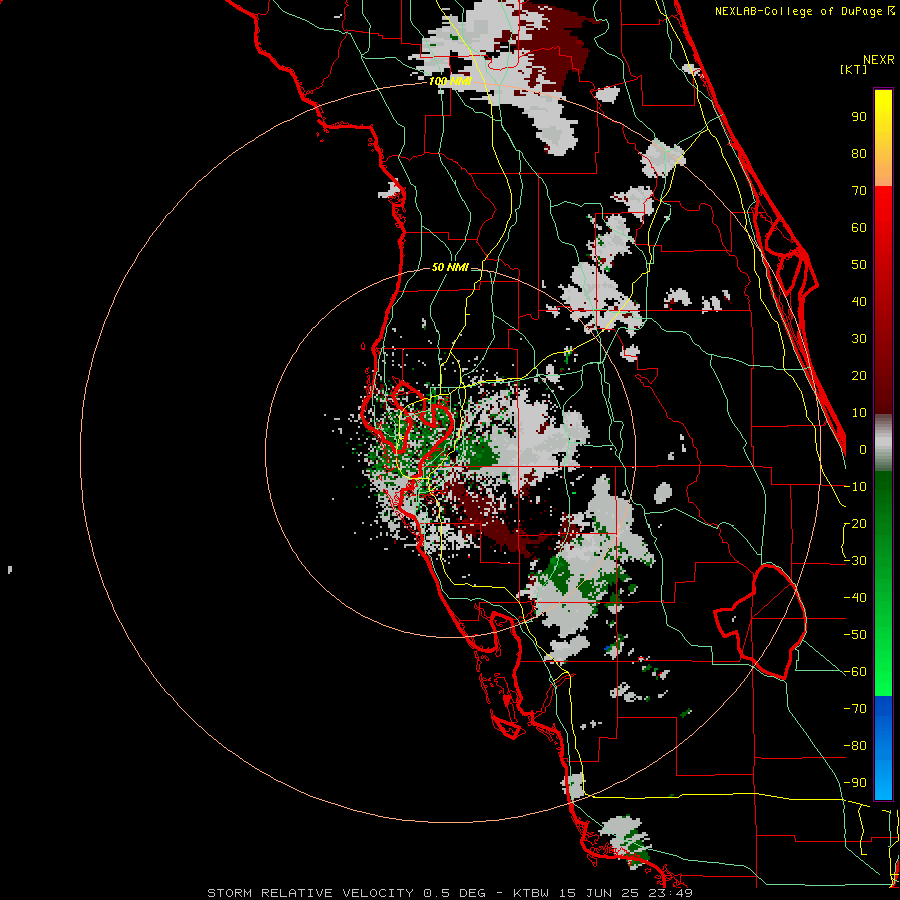
Task: Select the -90 value on velocity scale
Action: 855,783
